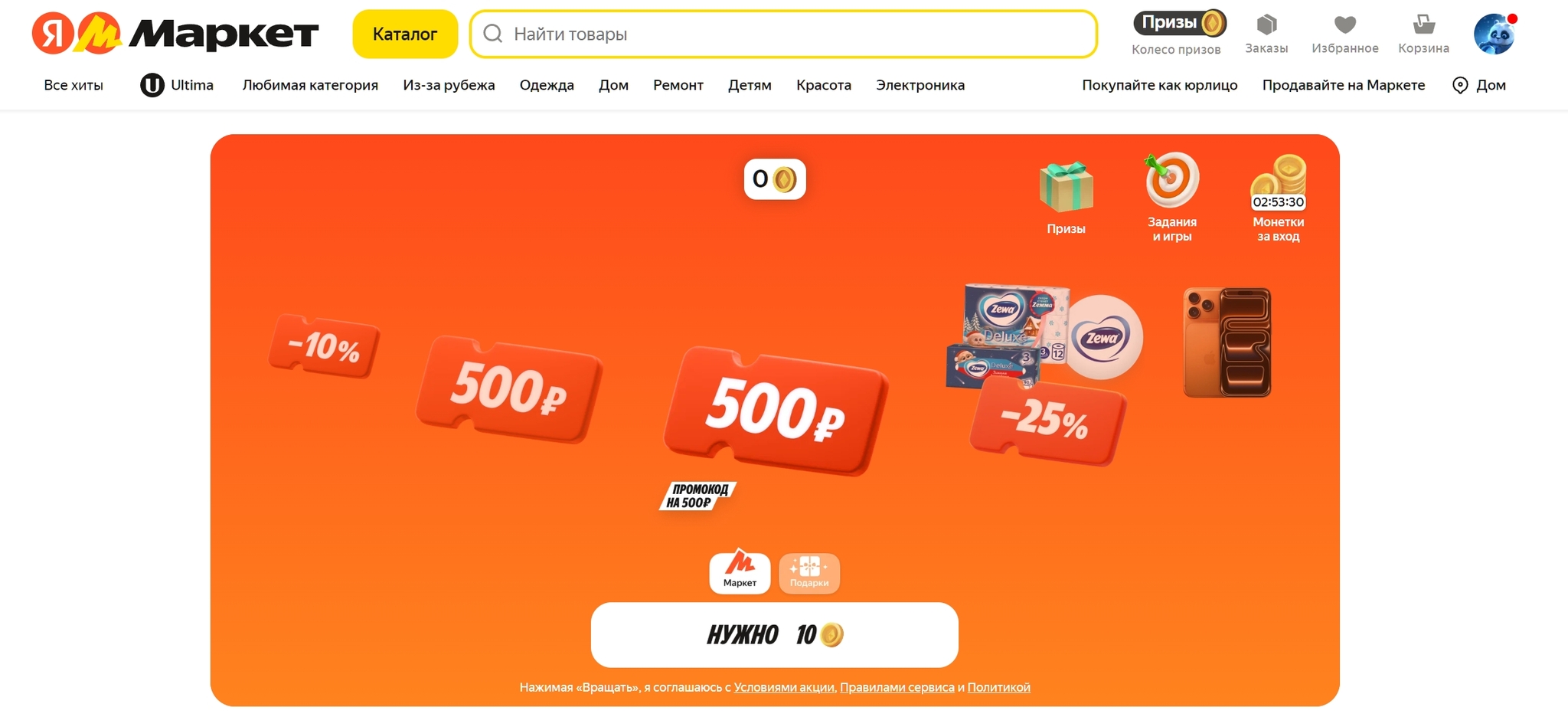Open the Cart basket icon
Viewport: 1568px width, 727px height.
point(1423,25)
